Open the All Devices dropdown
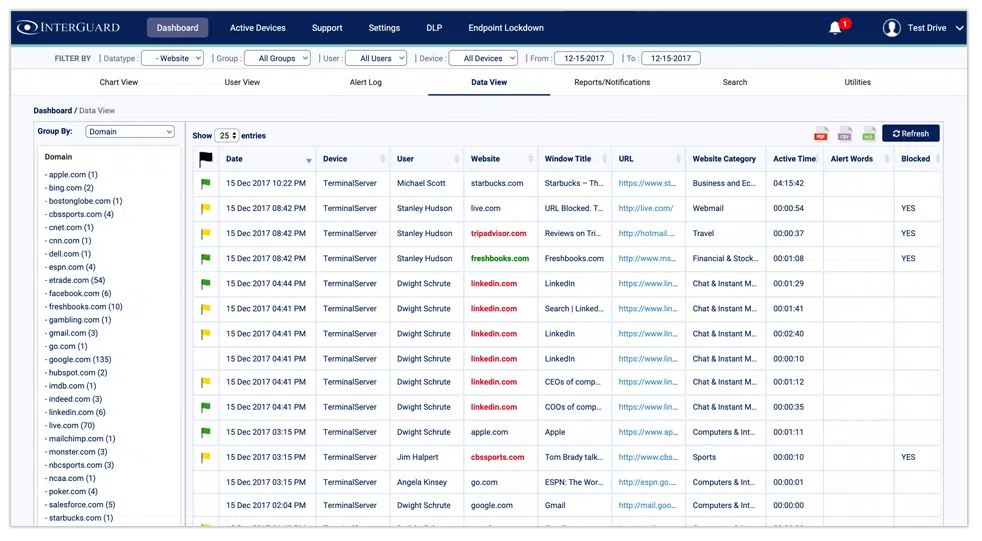 pos(483,58)
